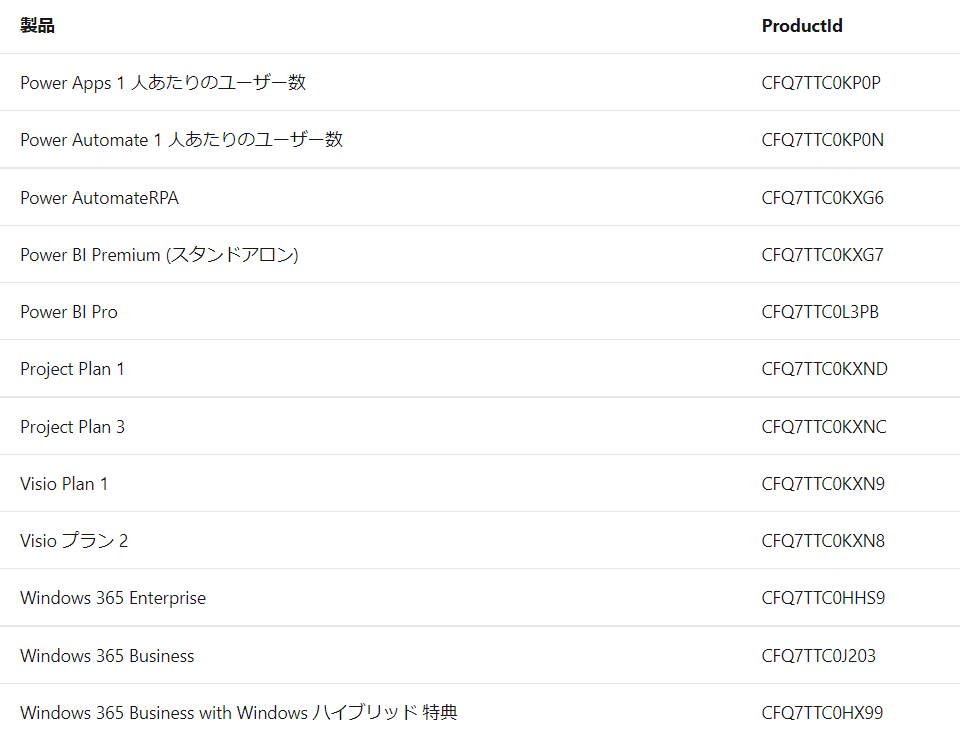Select the Power AutomateRPA product name
The width and height of the screenshot is (960, 737).
[99, 198]
